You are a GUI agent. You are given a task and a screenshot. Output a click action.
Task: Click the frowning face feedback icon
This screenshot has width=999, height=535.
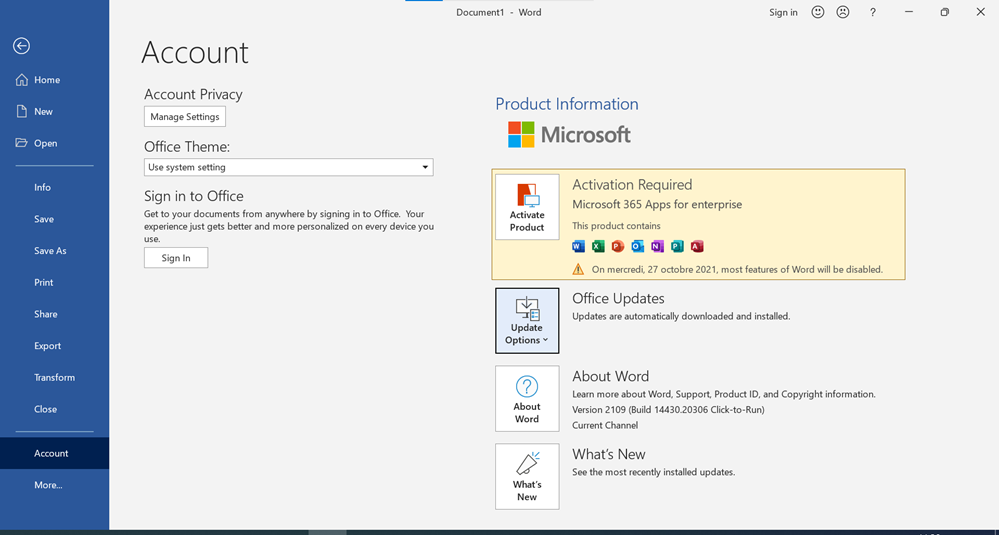843,12
